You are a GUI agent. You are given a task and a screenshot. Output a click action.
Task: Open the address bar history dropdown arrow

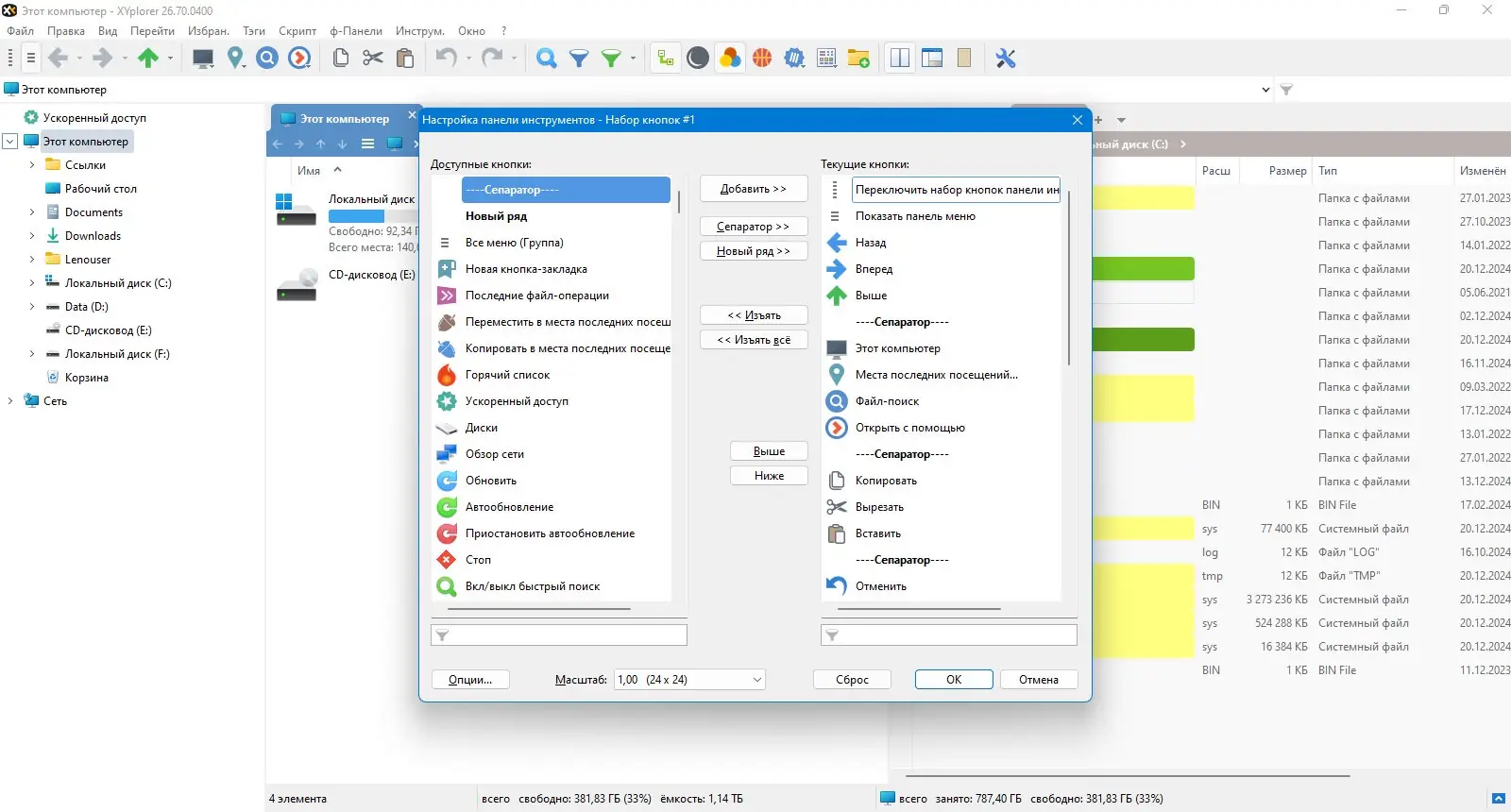click(1265, 90)
